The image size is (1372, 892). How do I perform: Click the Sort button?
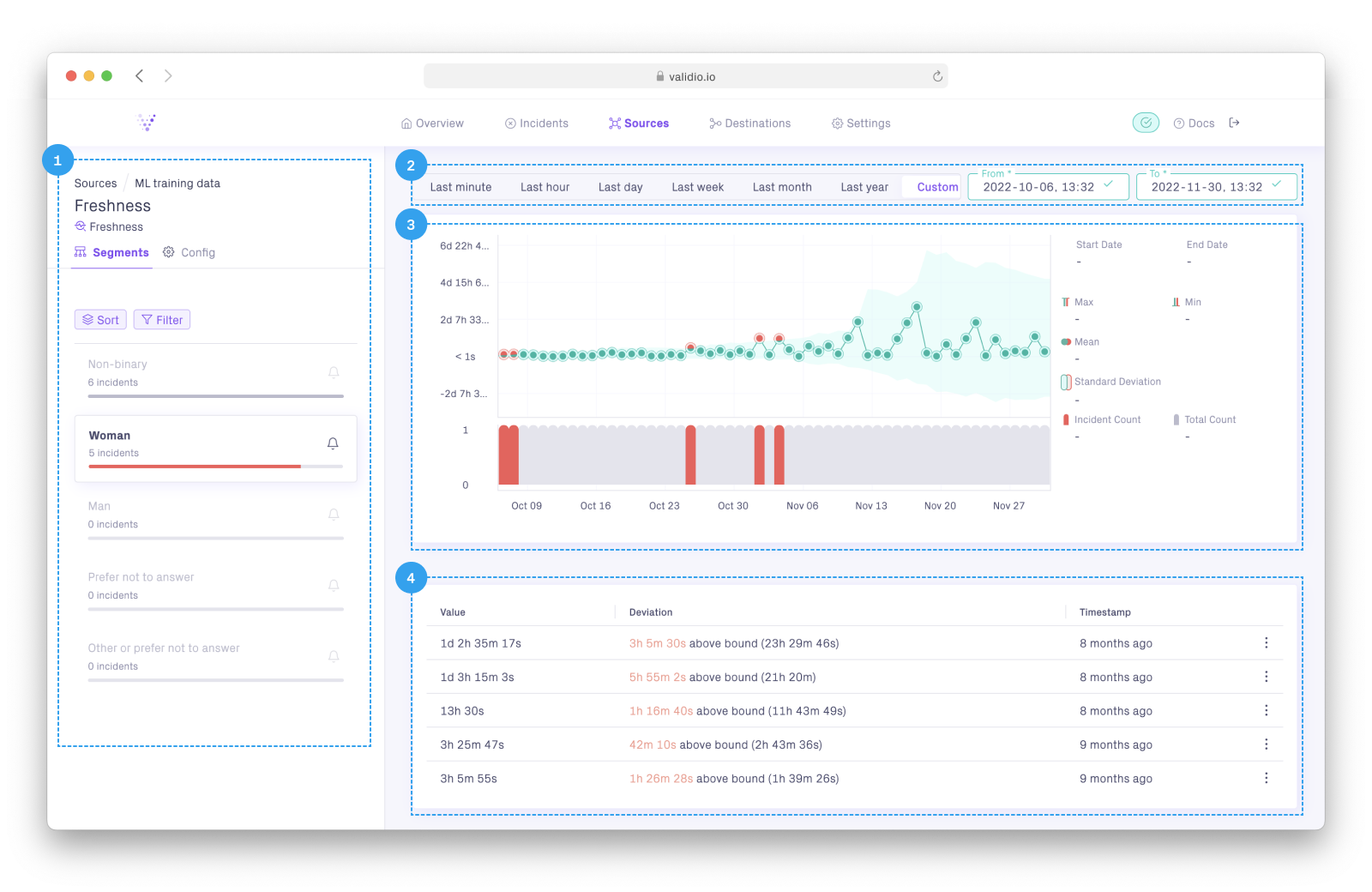pos(100,320)
